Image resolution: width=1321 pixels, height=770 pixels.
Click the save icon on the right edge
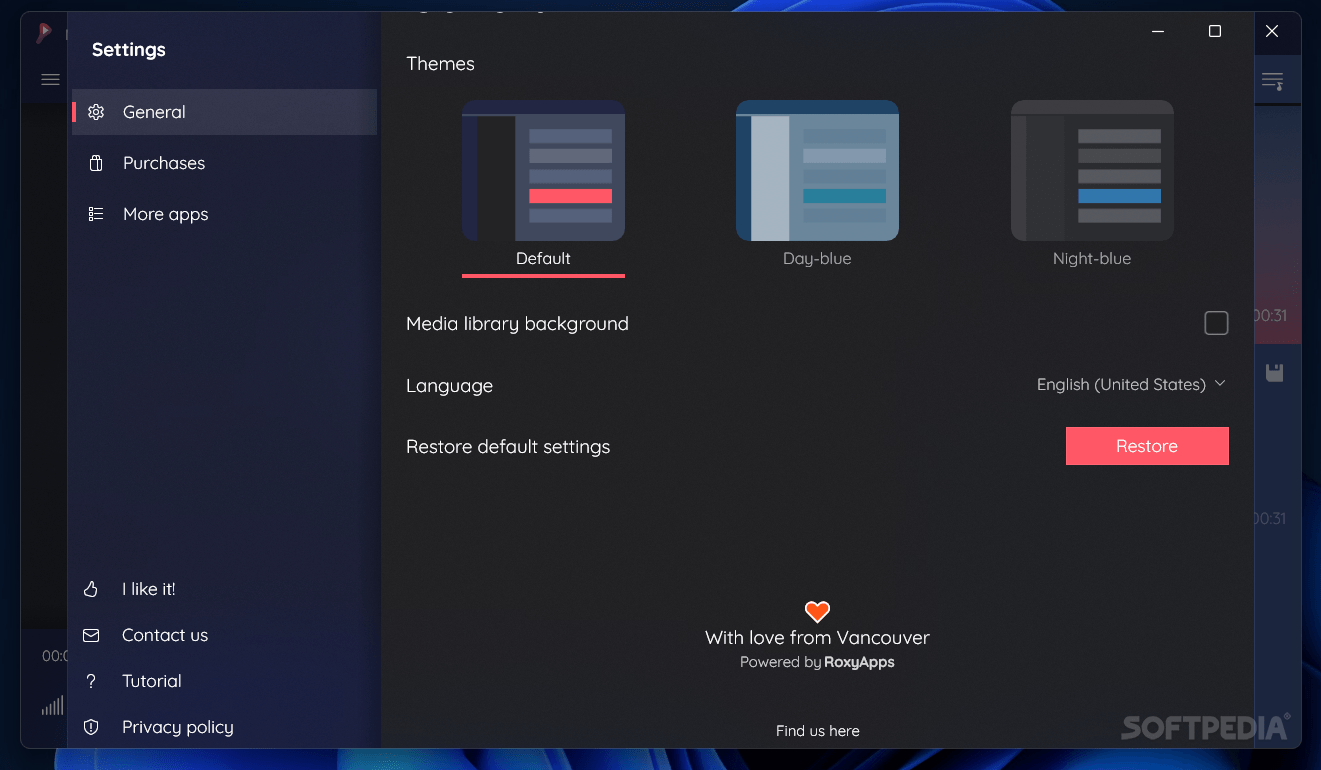coord(1274,372)
